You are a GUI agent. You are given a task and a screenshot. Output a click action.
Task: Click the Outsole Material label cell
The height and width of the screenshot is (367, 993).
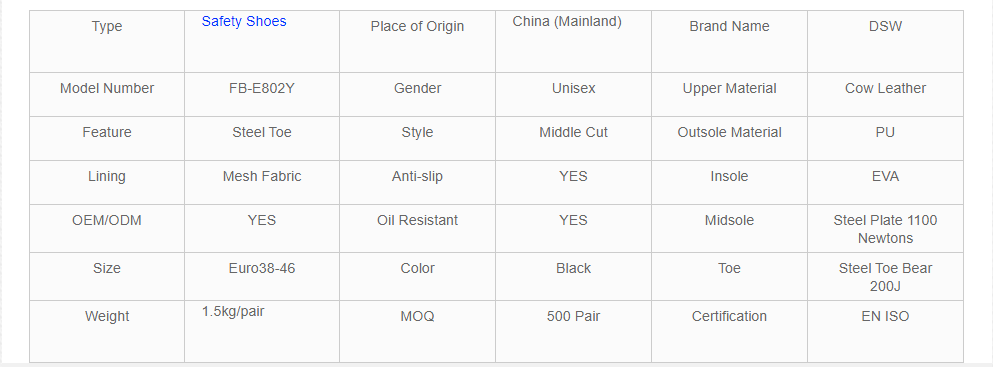coord(730,139)
